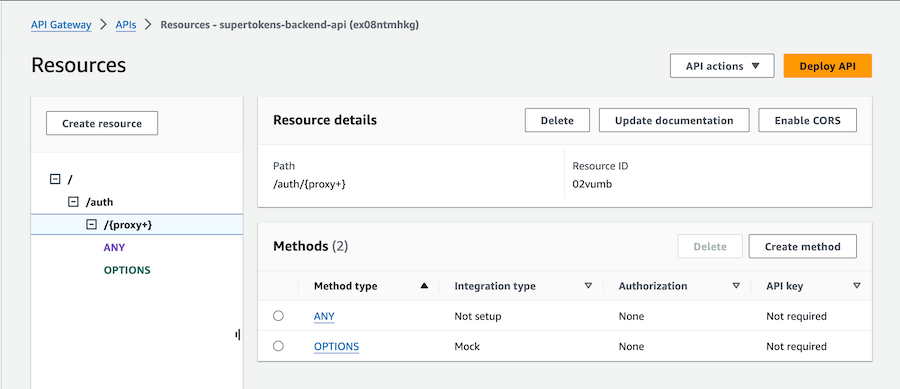Click the Resource details panel heading
The height and width of the screenshot is (389, 900).
325,120
